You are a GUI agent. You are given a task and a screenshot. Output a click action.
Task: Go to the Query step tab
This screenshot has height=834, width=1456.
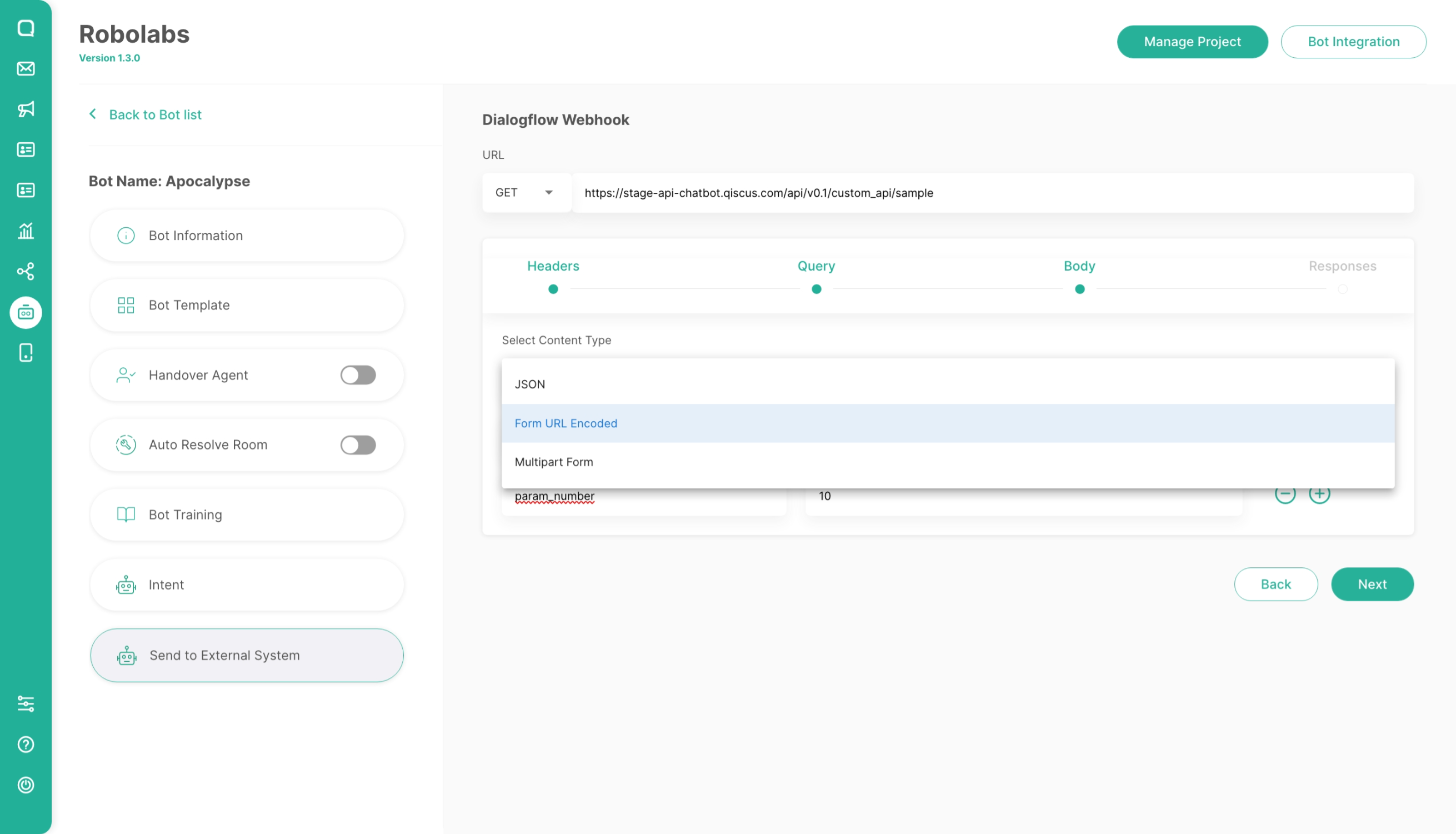(816, 266)
